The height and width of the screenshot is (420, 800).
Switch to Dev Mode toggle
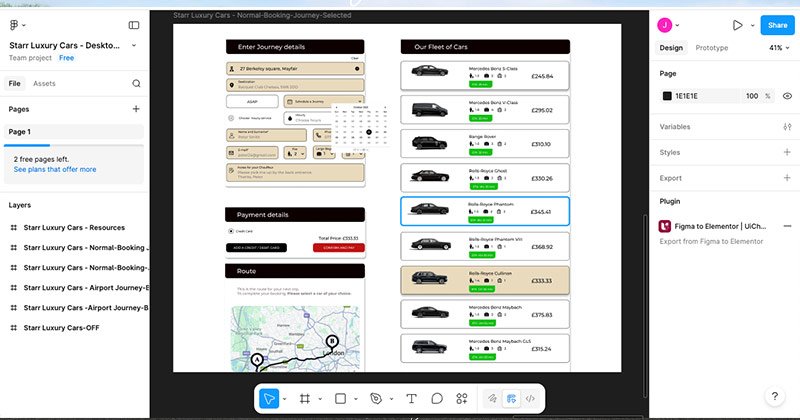[531, 398]
